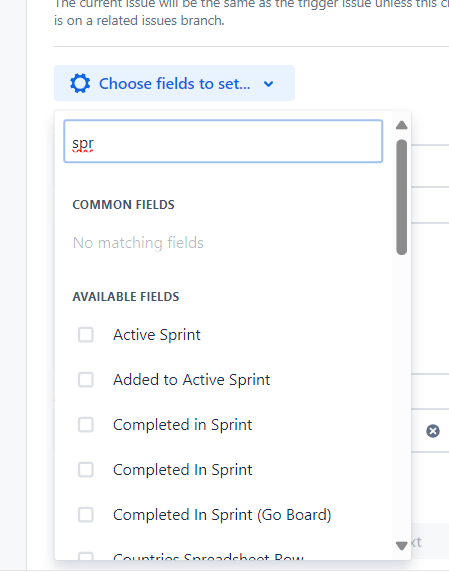Image resolution: width=449 pixels, height=572 pixels.
Task: Choose the Completed in Sprint list item
Action: click(182, 425)
